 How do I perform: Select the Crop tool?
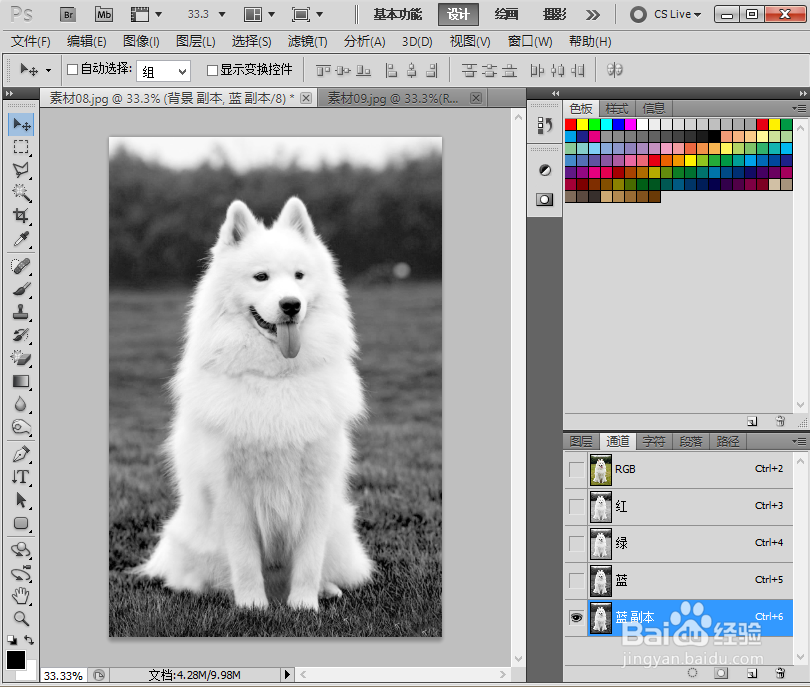[21, 216]
